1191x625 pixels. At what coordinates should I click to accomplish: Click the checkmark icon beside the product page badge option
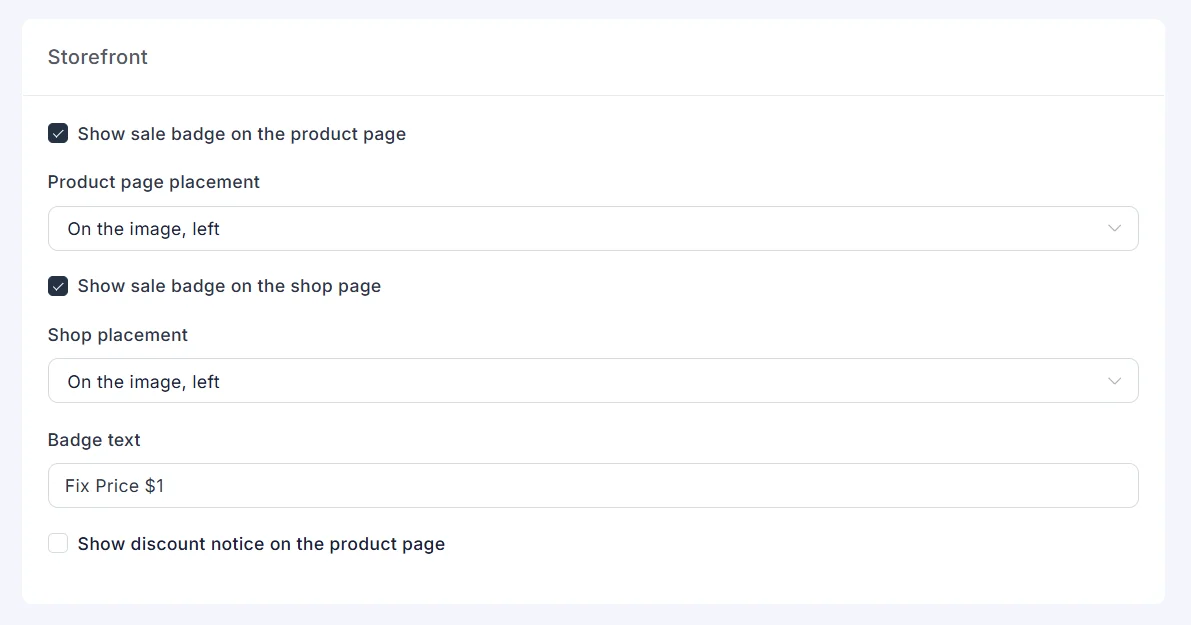pos(58,134)
